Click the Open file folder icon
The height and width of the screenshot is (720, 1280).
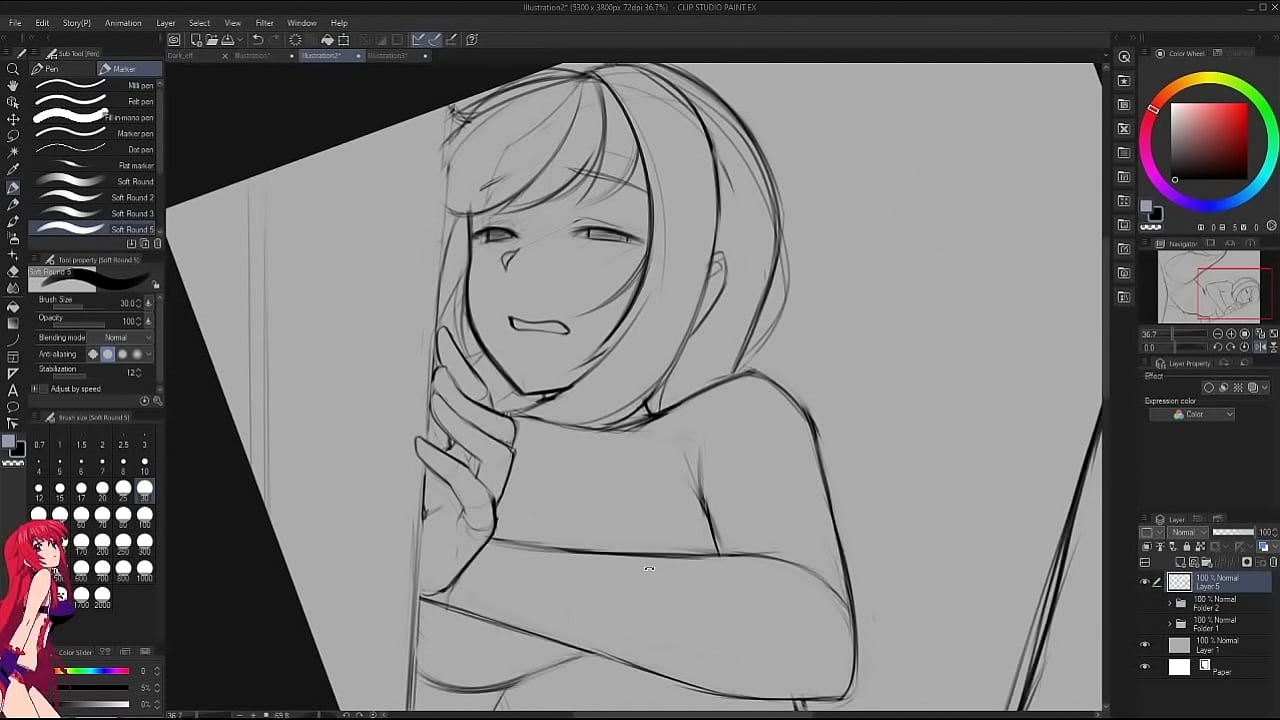212,40
